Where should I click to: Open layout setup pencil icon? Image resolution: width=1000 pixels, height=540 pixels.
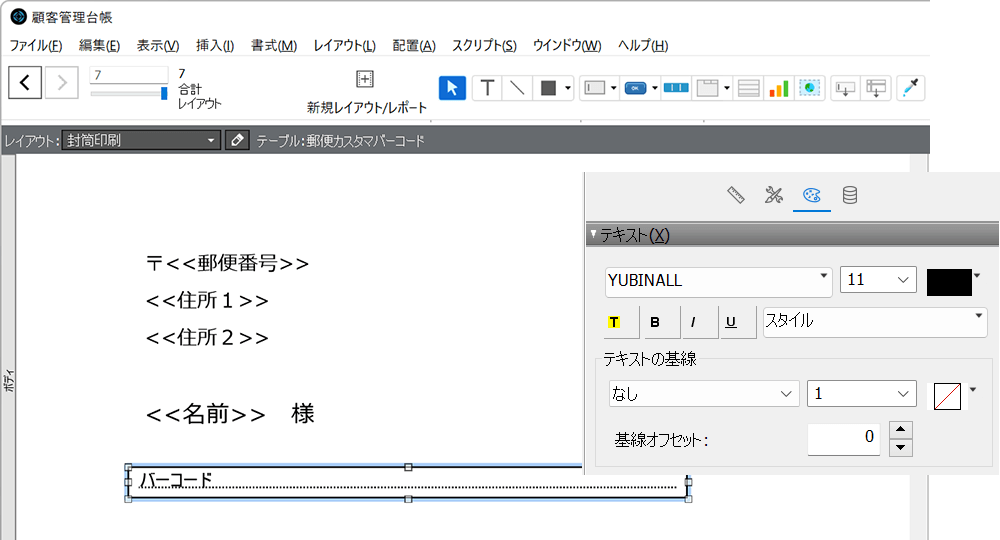(x=237, y=140)
